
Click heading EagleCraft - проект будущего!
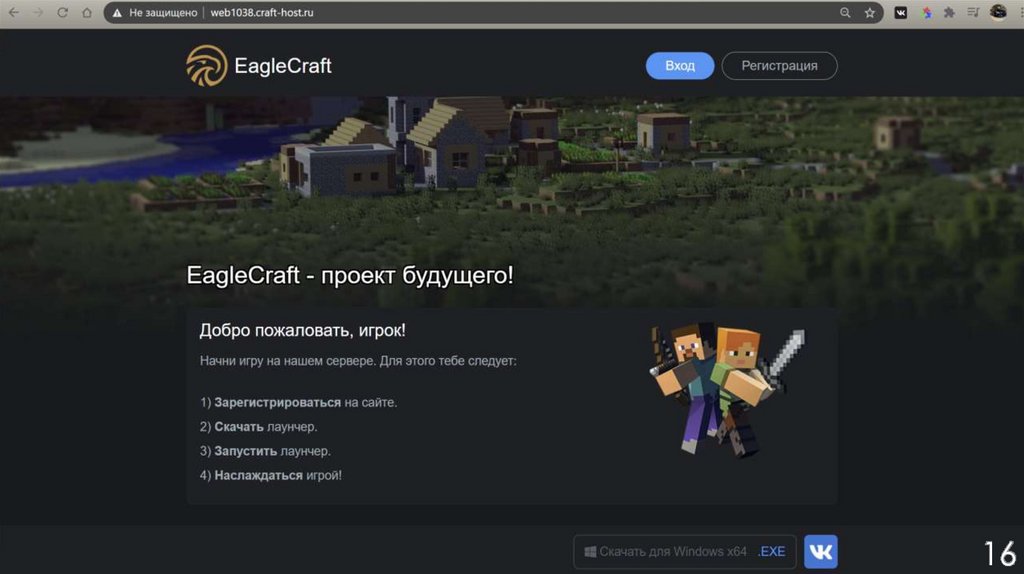coord(350,275)
